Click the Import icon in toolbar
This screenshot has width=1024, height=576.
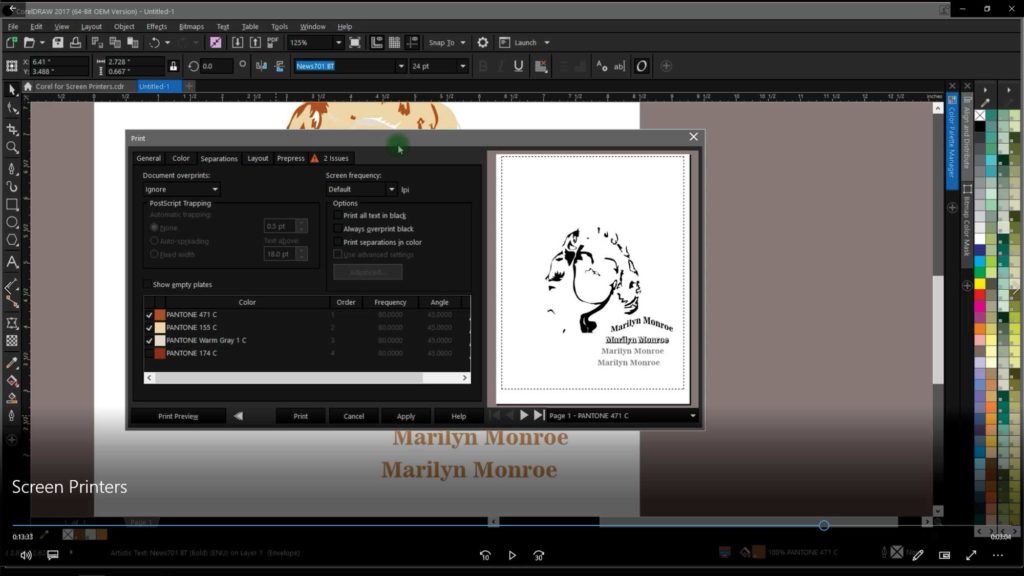tap(237, 42)
